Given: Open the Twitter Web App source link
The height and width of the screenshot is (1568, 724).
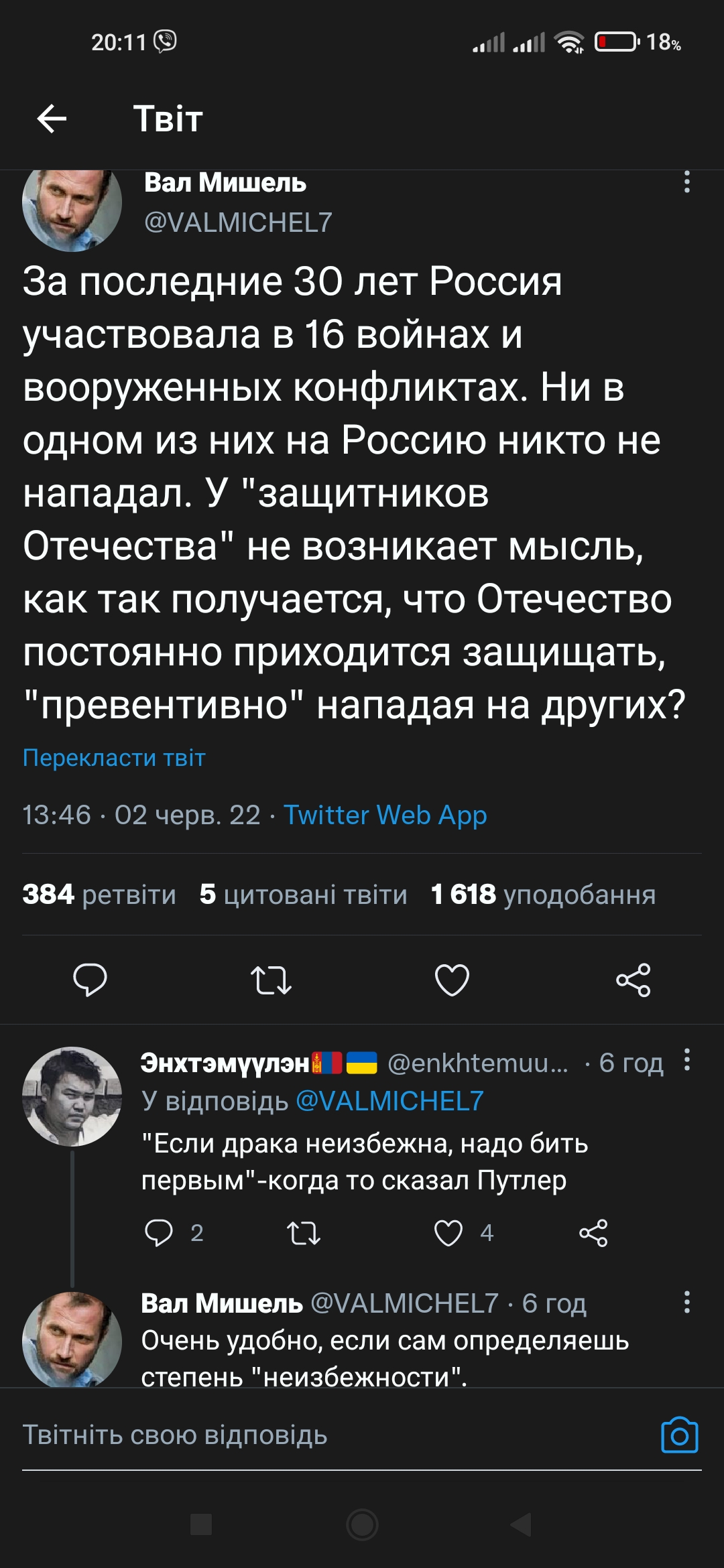Looking at the screenshot, I should [x=385, y=815].
